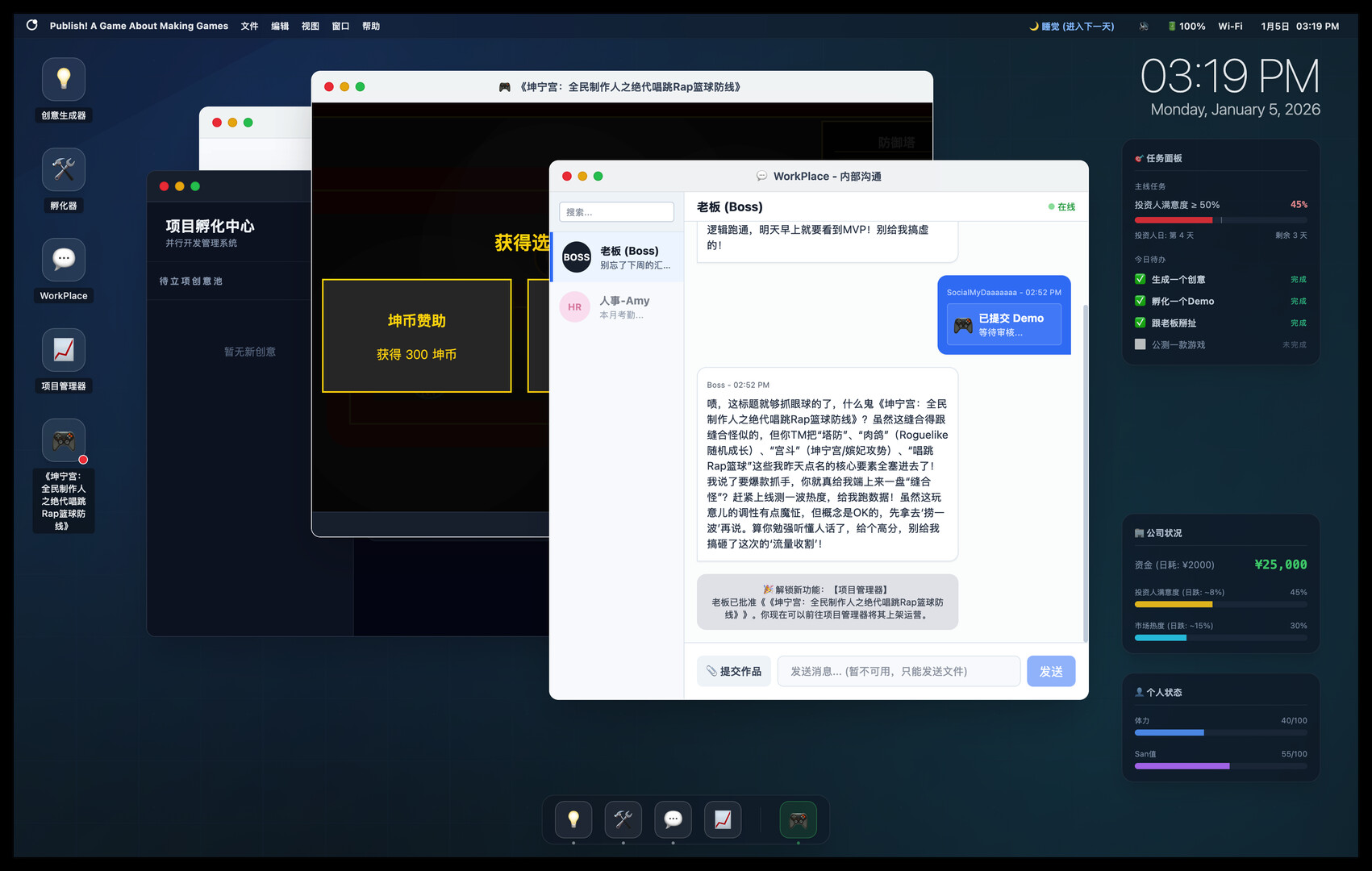
Task: Open the 文件 menu
Action: (x=249, y=26)
